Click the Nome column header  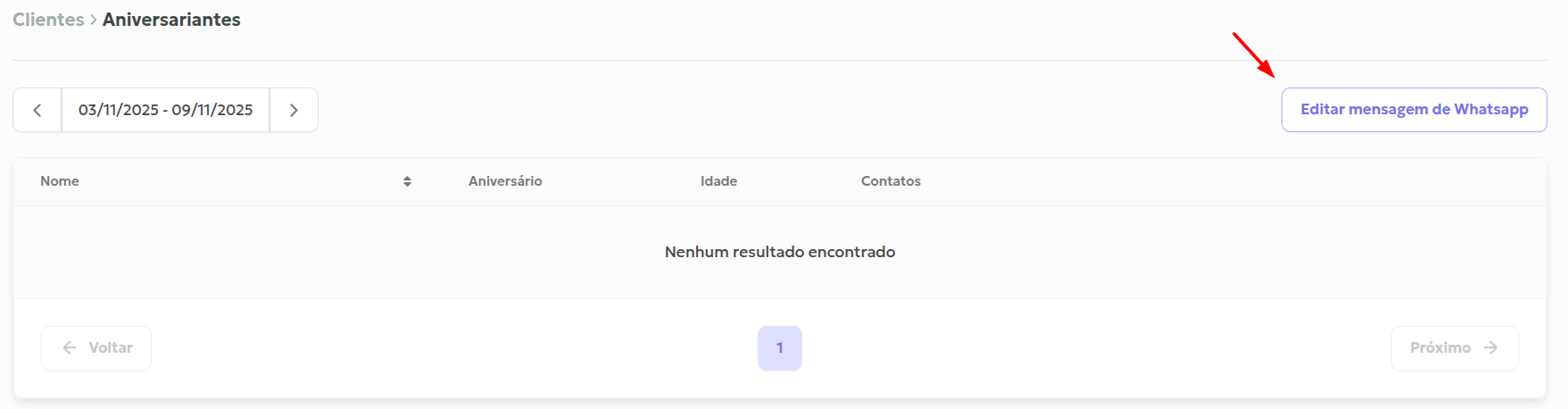click(60, 181)
